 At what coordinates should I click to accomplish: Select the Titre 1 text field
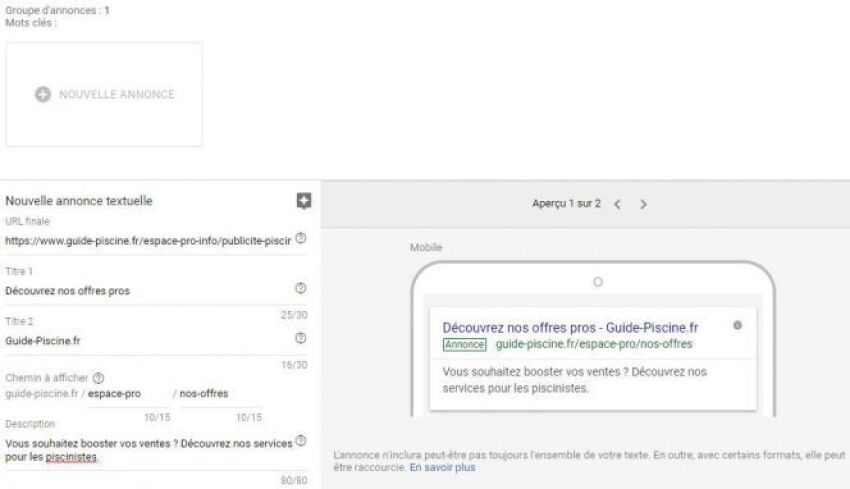click(x=148, y=291)
